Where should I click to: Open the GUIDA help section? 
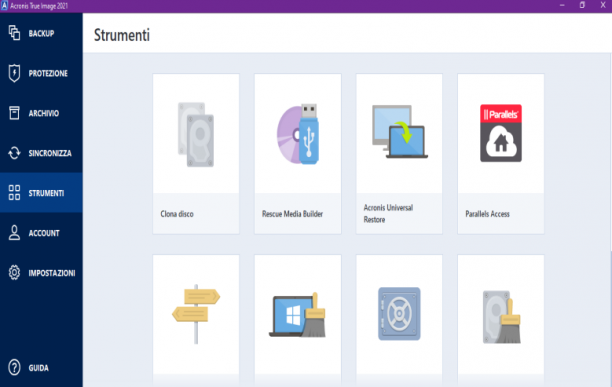point(41,368)
